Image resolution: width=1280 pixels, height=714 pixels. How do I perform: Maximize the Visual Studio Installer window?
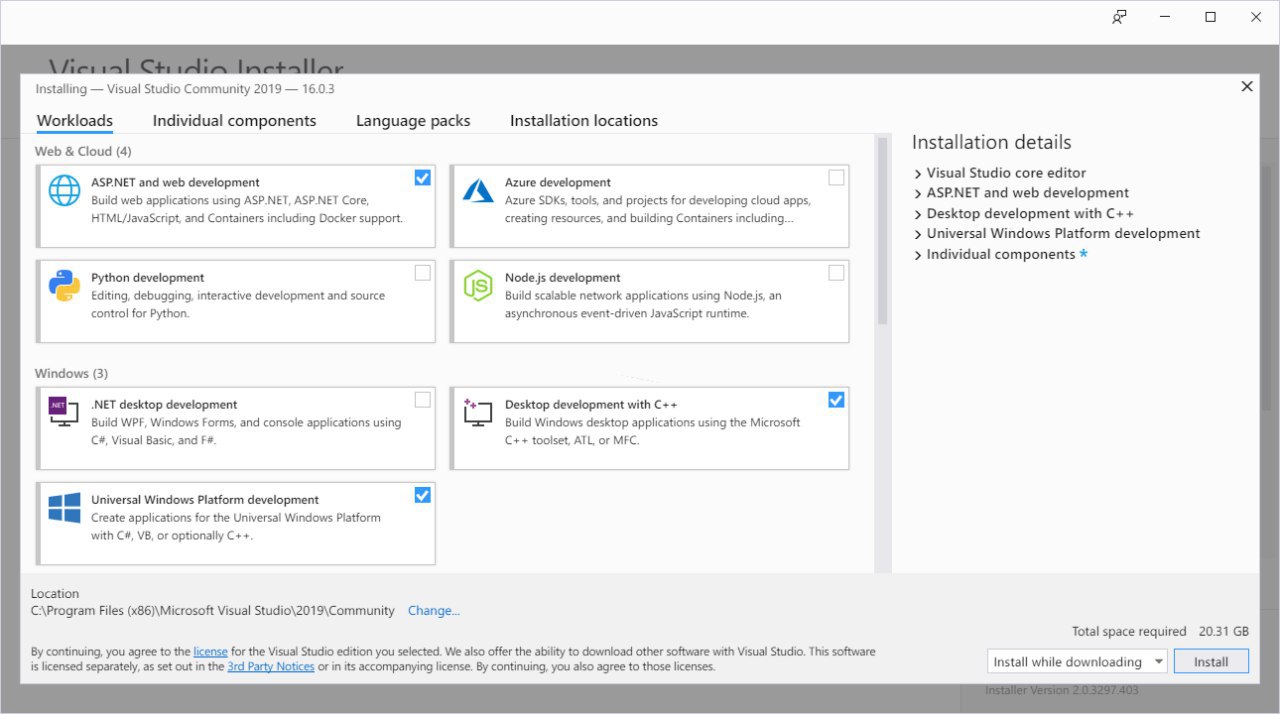click(1211, 17)
